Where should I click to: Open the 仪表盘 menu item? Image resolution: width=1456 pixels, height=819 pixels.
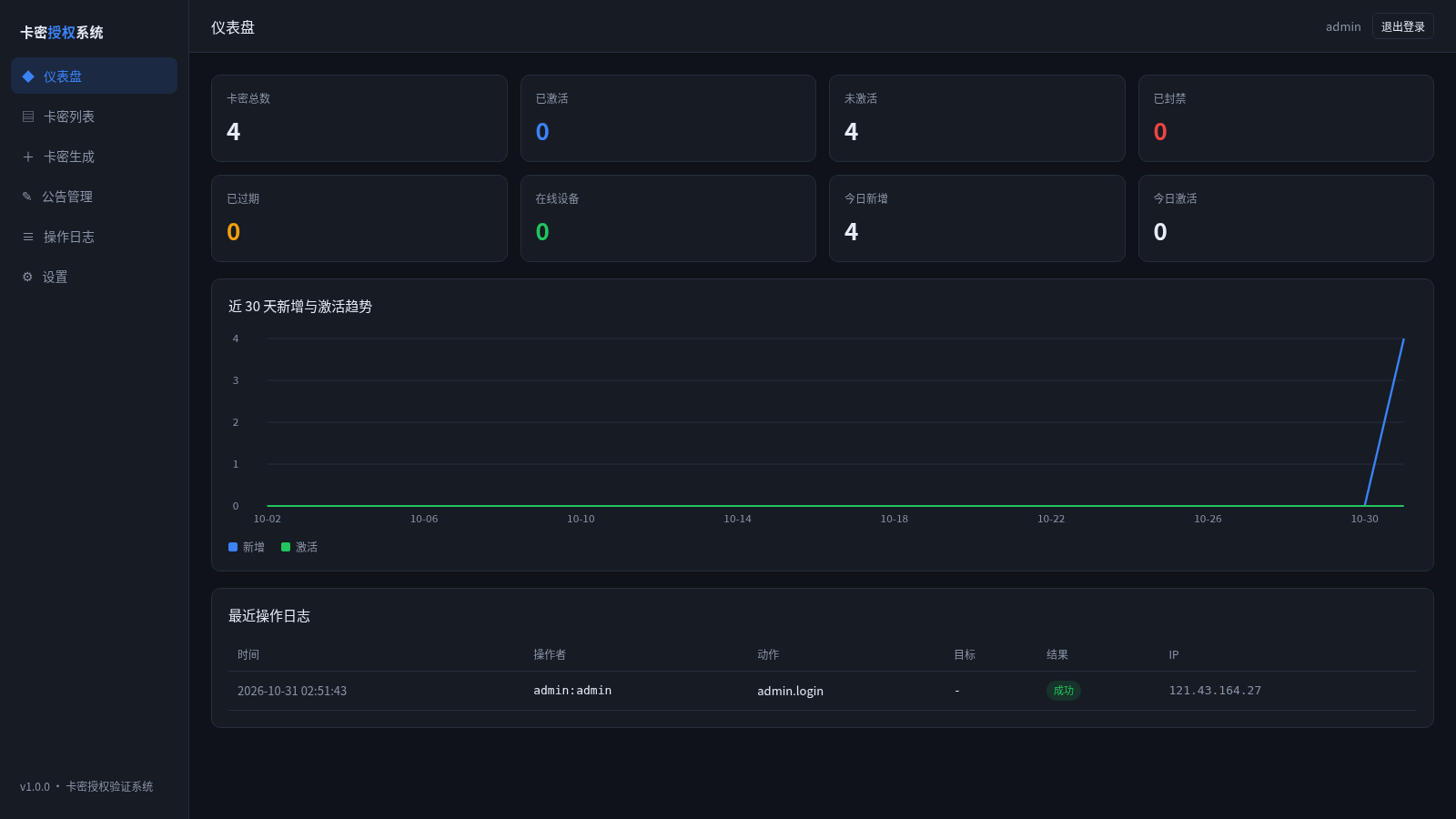pyautogui.click(x=94, y=76)
